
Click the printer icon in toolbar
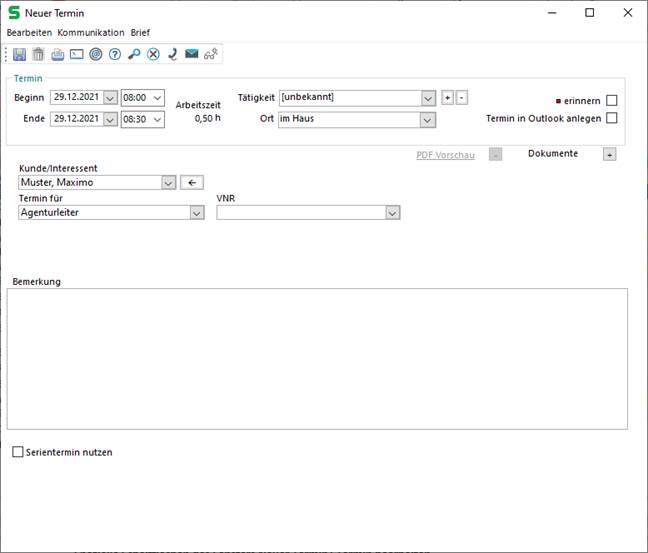pyautogui.click(x=58, y=54)
